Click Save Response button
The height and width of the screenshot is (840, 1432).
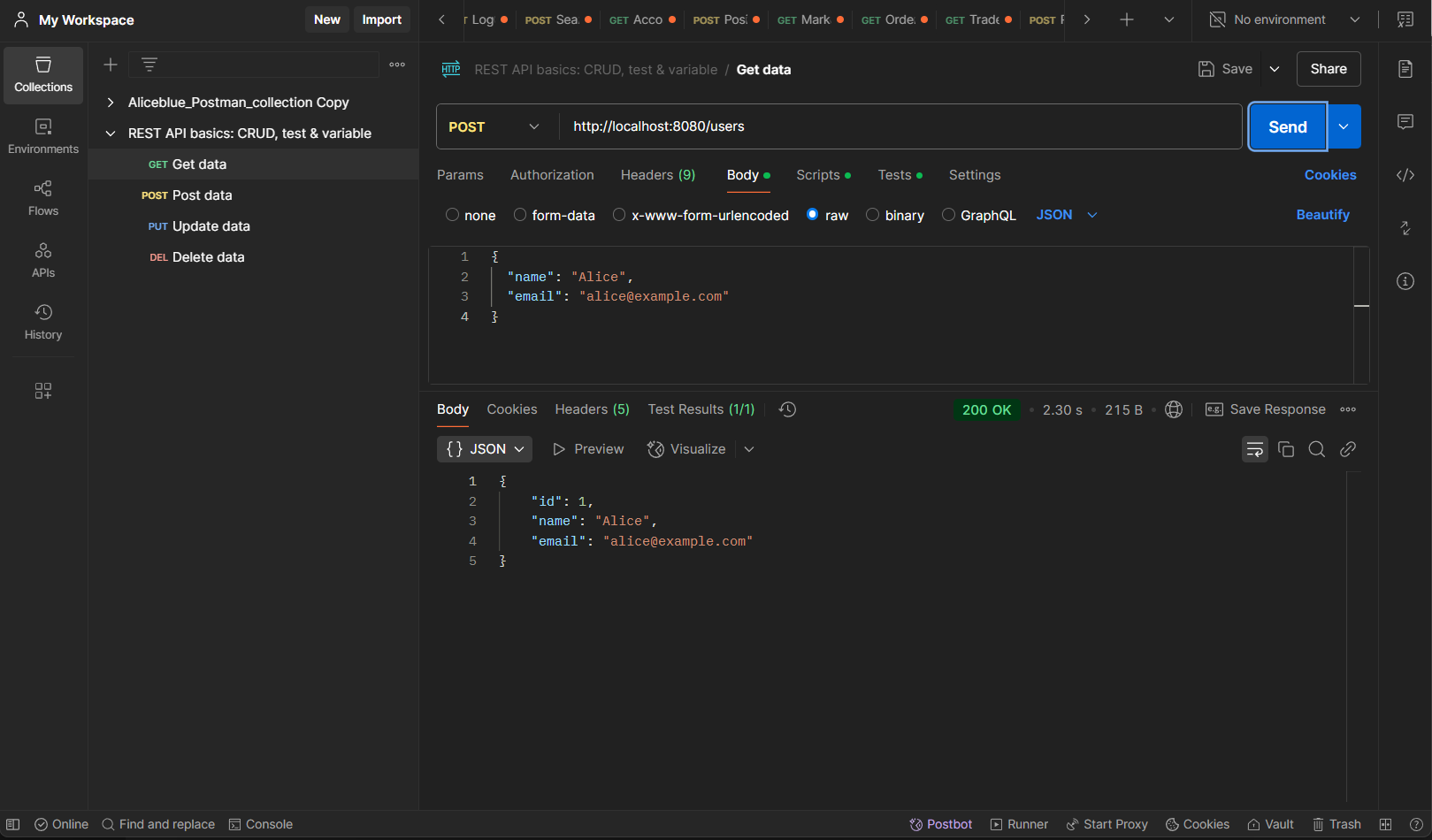1266,409
